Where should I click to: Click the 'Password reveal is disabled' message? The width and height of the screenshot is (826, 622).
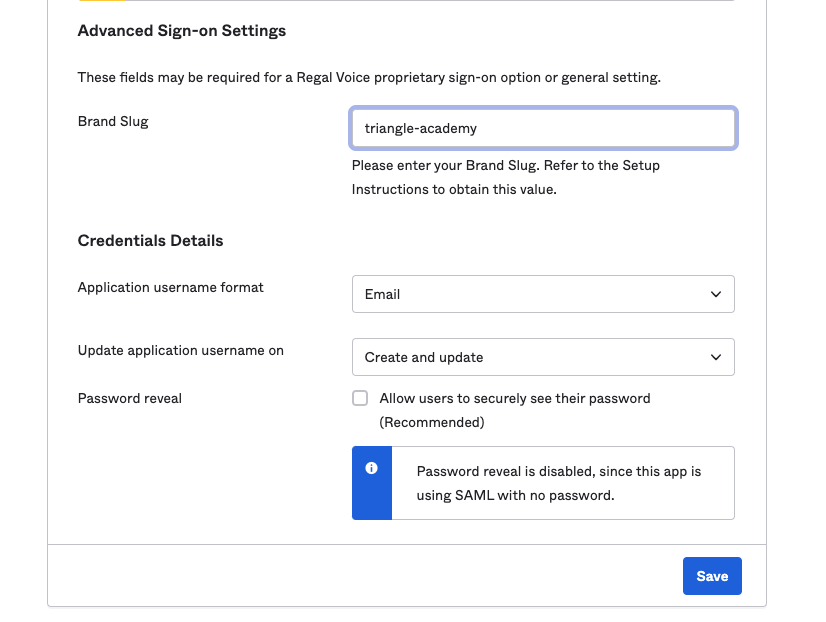pos(559,483)
